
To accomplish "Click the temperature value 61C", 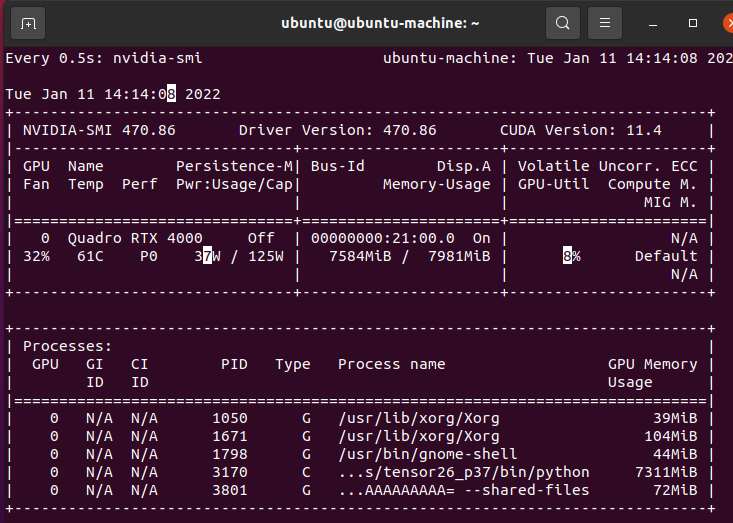I will [x=90, y=257].
